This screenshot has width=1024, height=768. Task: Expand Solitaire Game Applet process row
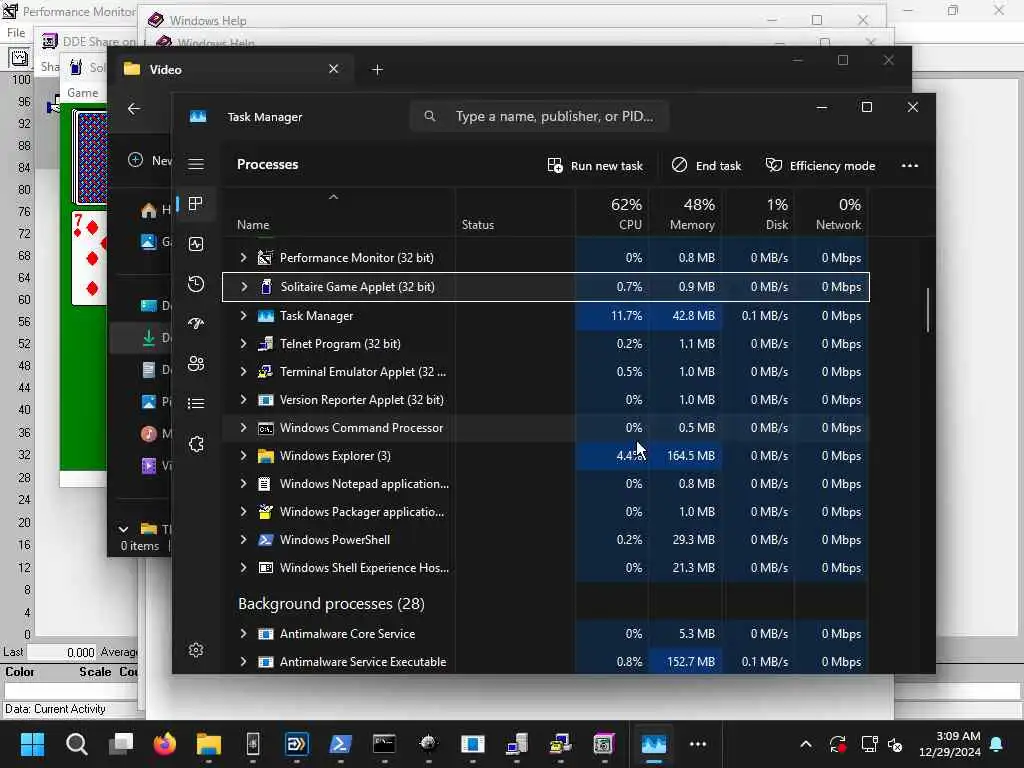coord(244,287)
